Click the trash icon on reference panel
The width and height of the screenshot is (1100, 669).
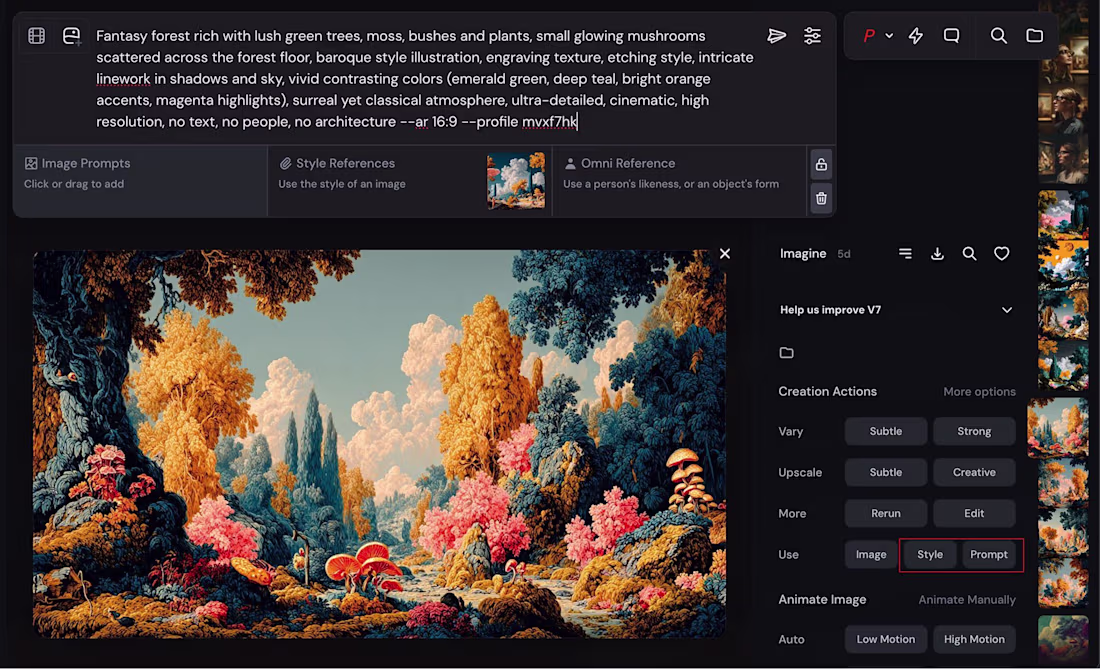(821, 198)
